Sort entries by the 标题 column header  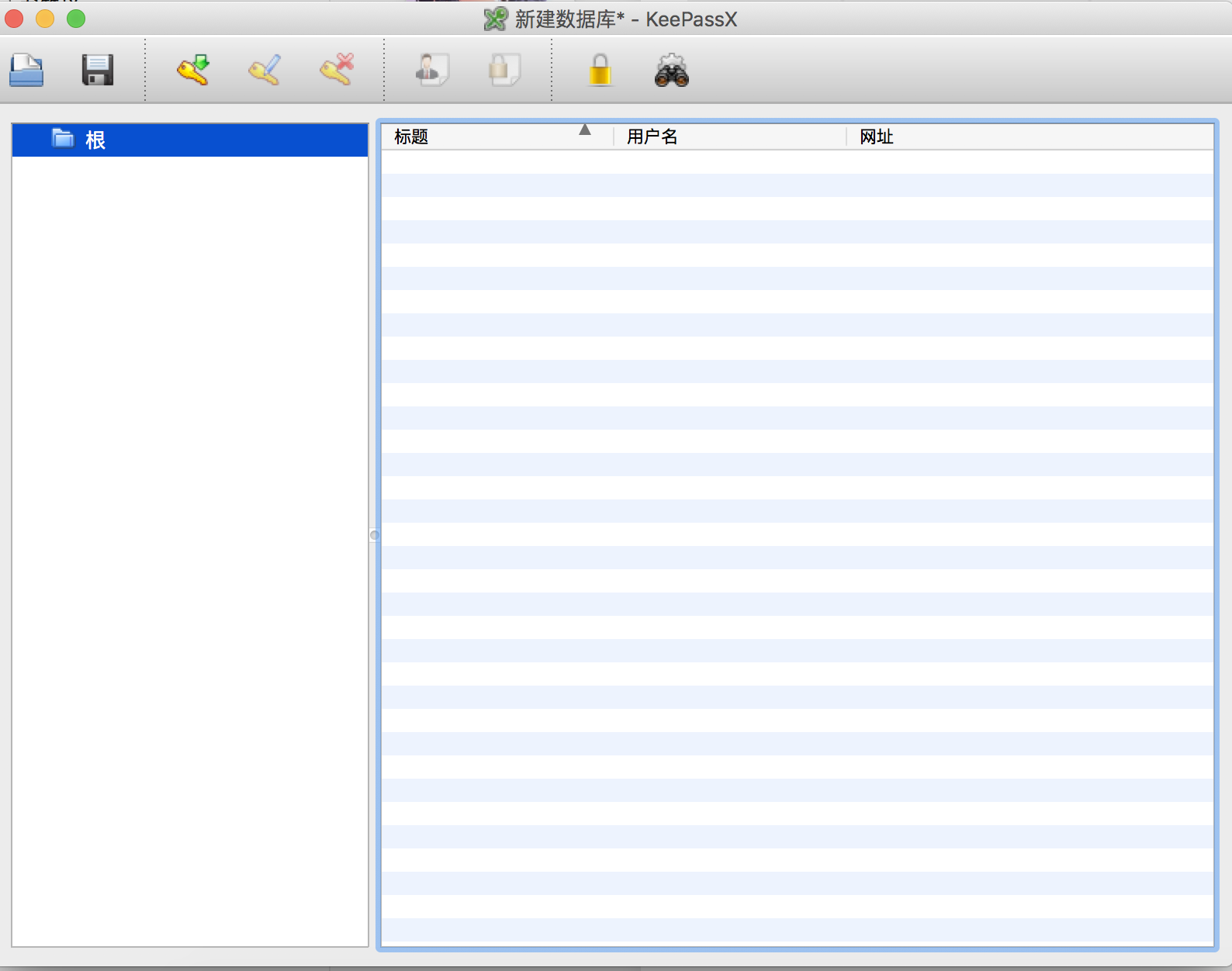411,137
